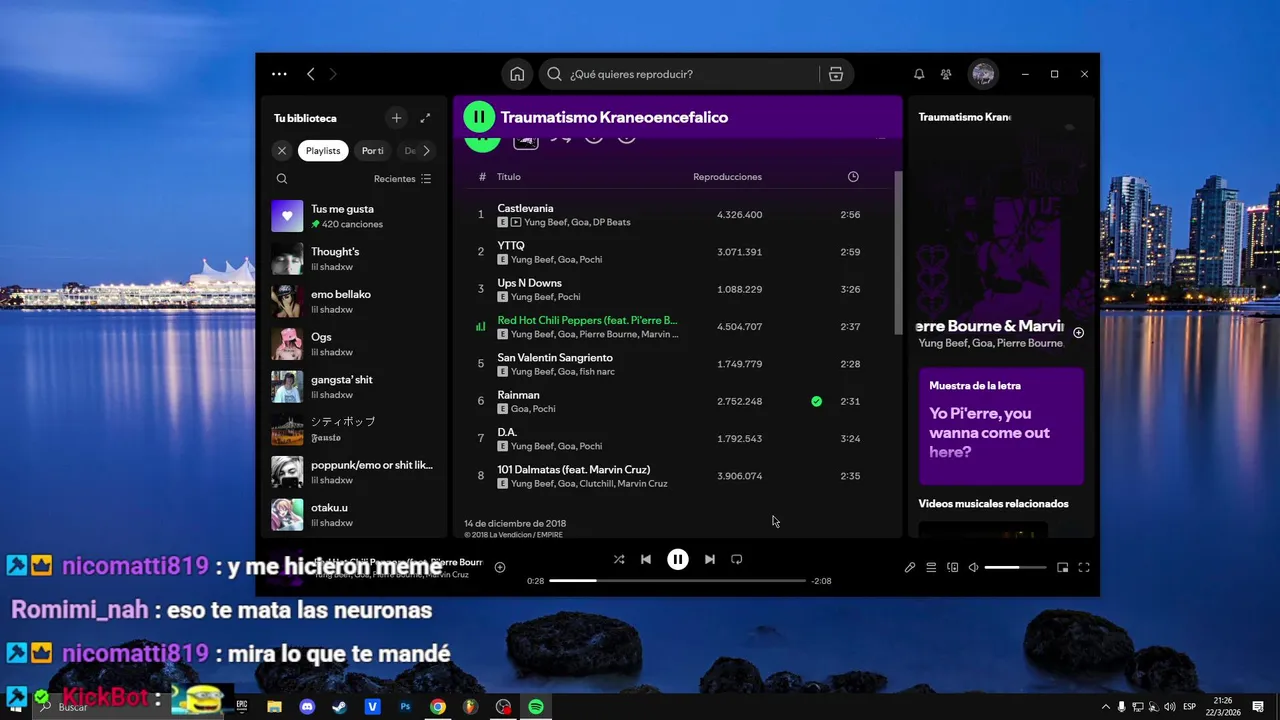Open Discord from the taskbar

(307, 706)
